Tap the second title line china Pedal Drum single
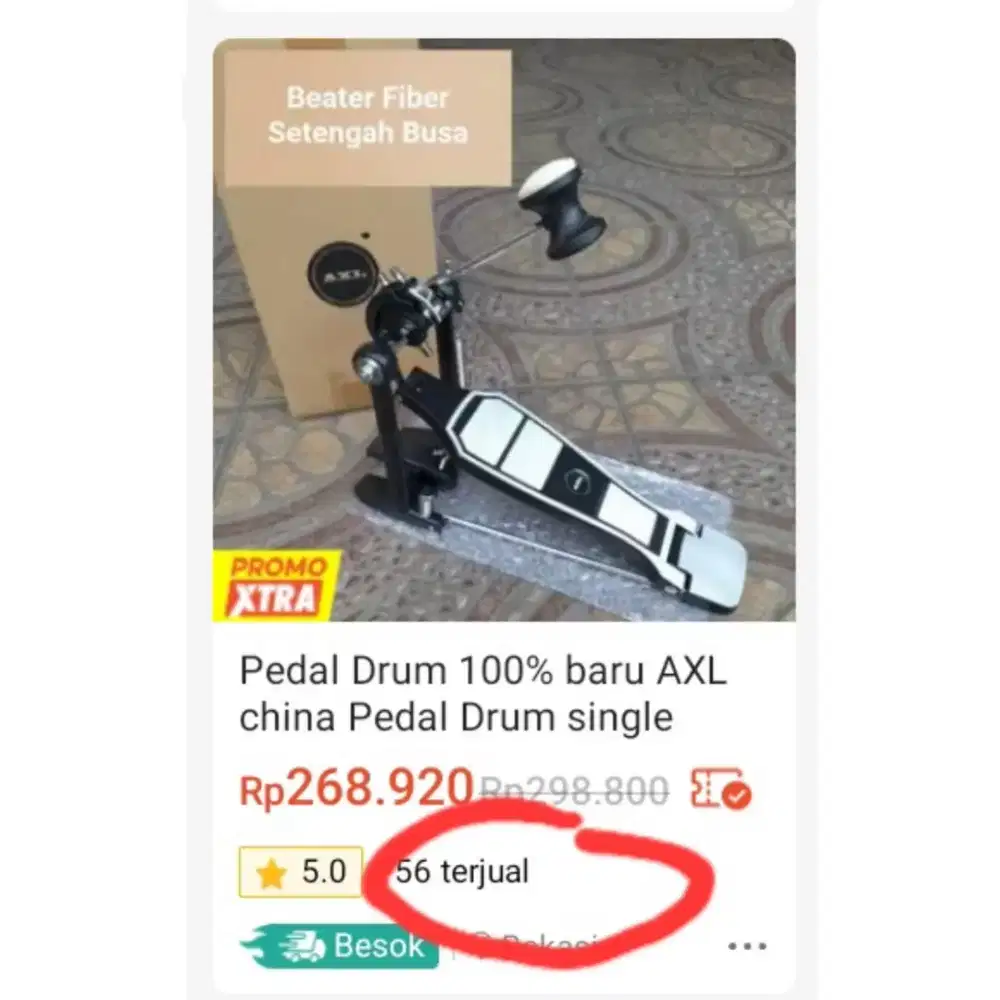Image resolution: width=1000 pixels, height=1000 pixels. 456,717
